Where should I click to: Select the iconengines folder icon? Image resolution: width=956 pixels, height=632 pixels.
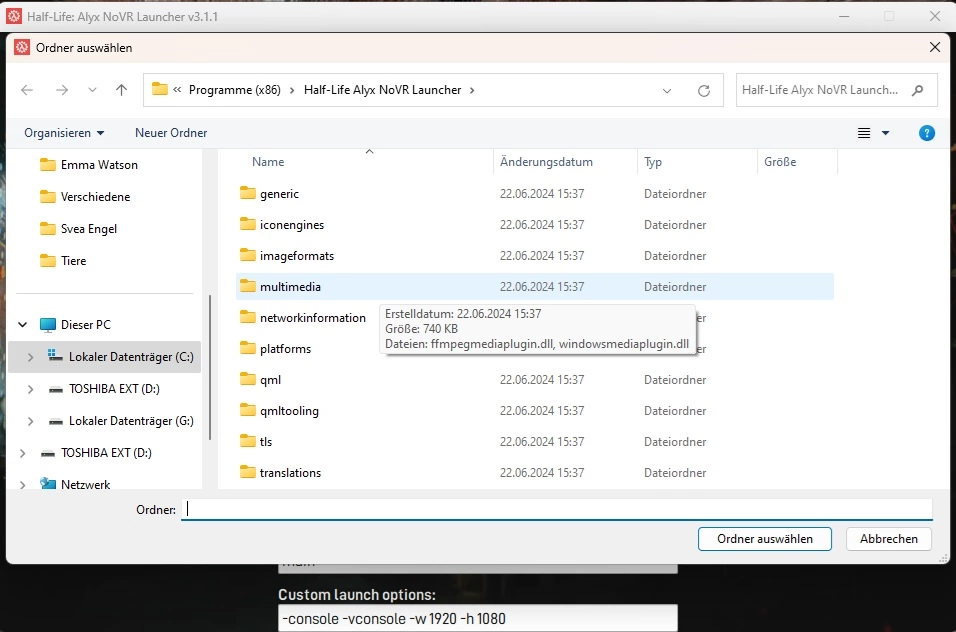click(248, 224)
